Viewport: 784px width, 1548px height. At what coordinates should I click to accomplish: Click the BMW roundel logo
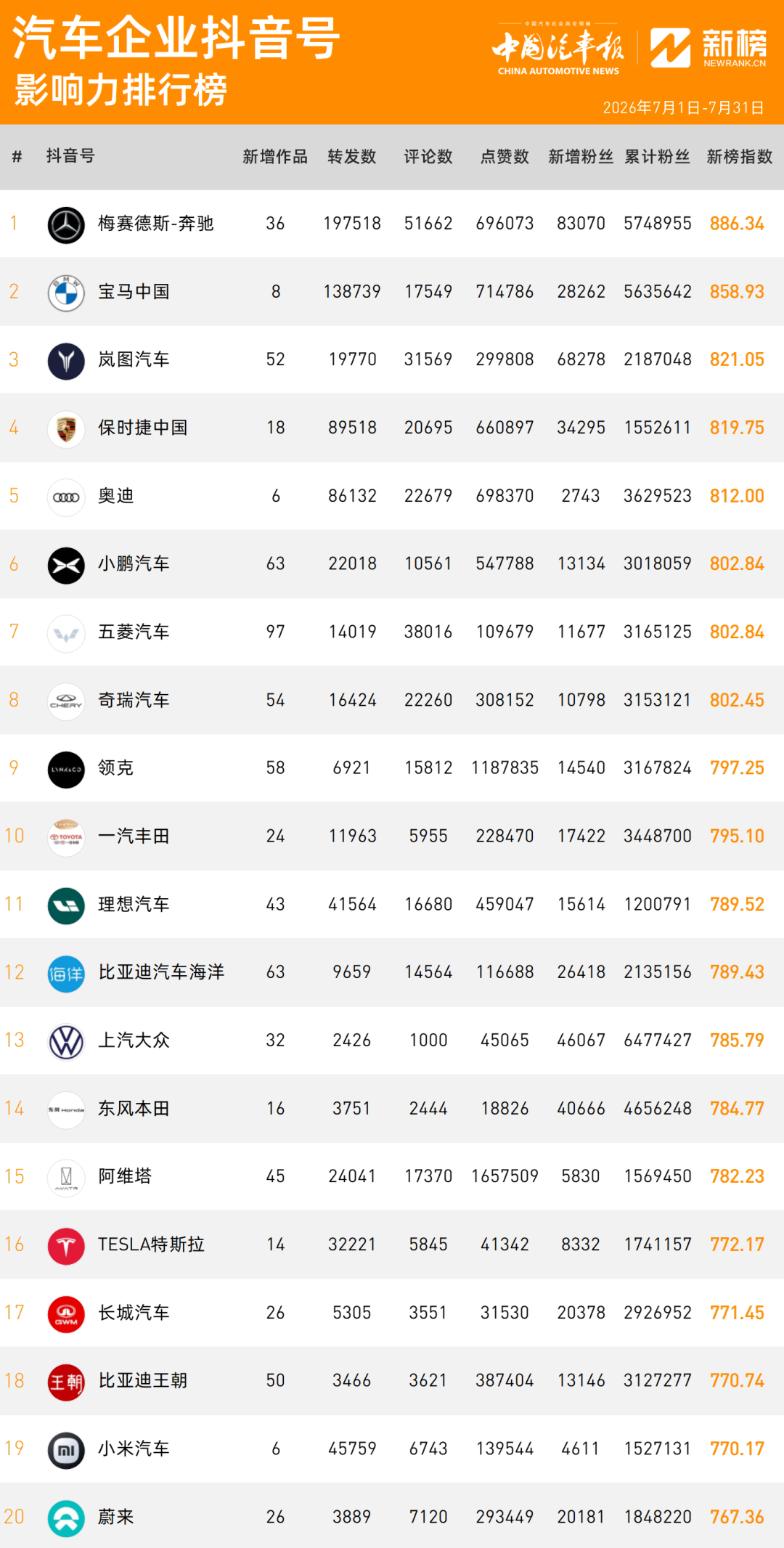point(66,293)
